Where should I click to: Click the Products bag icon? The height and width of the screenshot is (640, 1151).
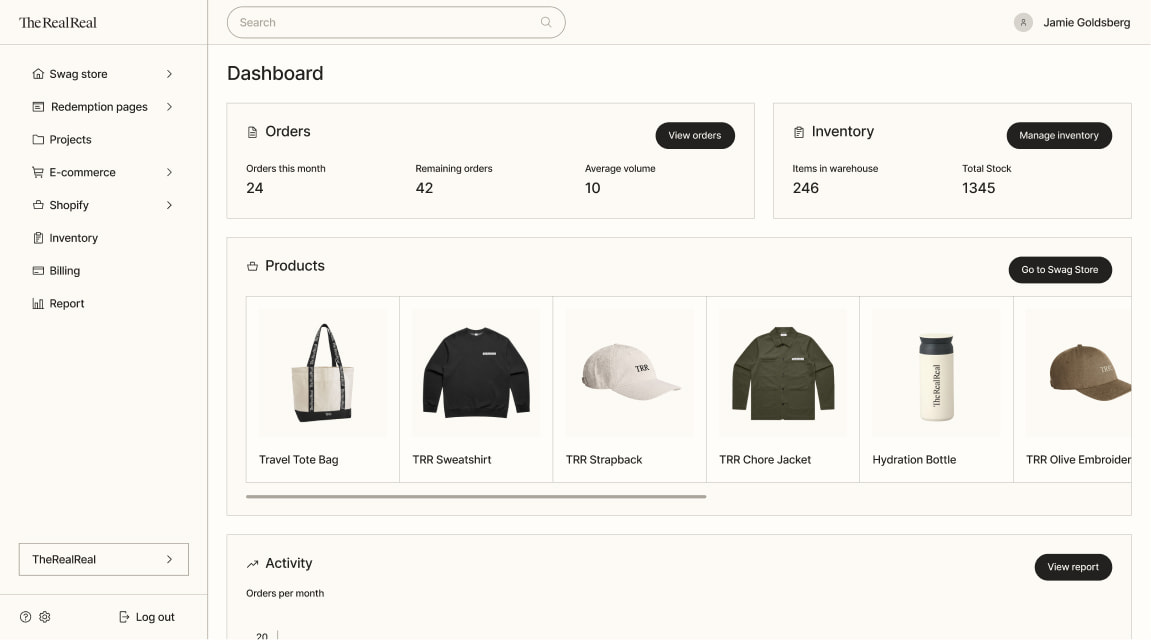pos(253,266)
